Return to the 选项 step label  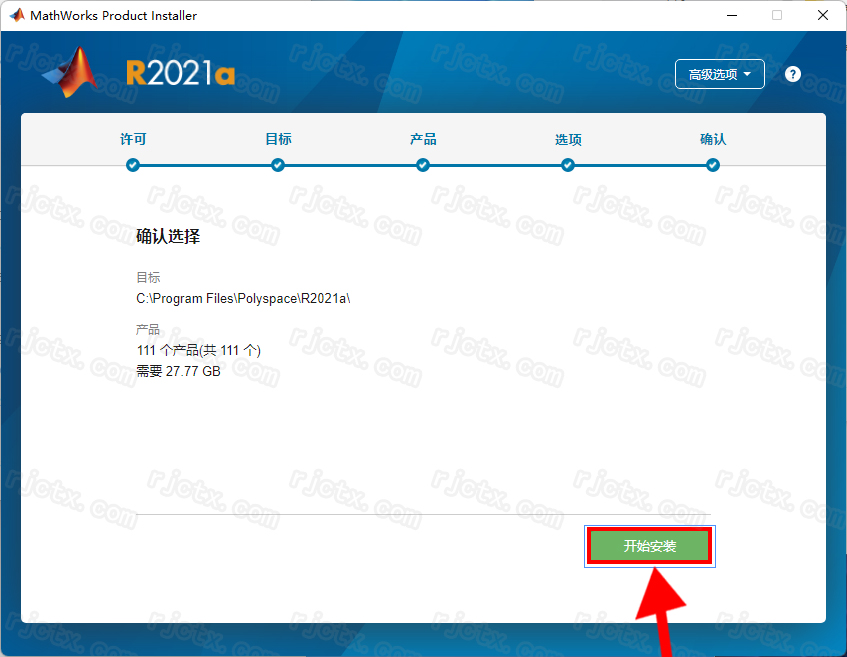pos(568,139)
